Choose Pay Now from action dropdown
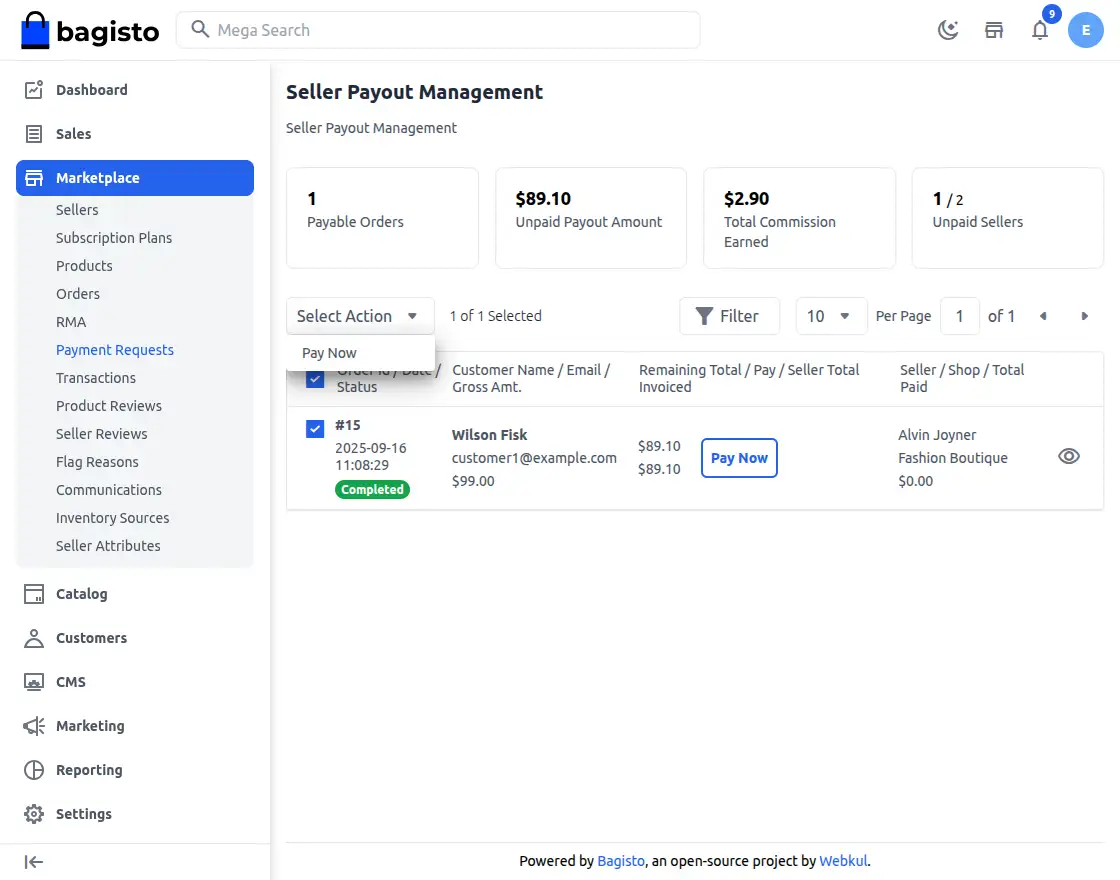The width and height of the screenshot is (1120, 880). click(330, 353)
